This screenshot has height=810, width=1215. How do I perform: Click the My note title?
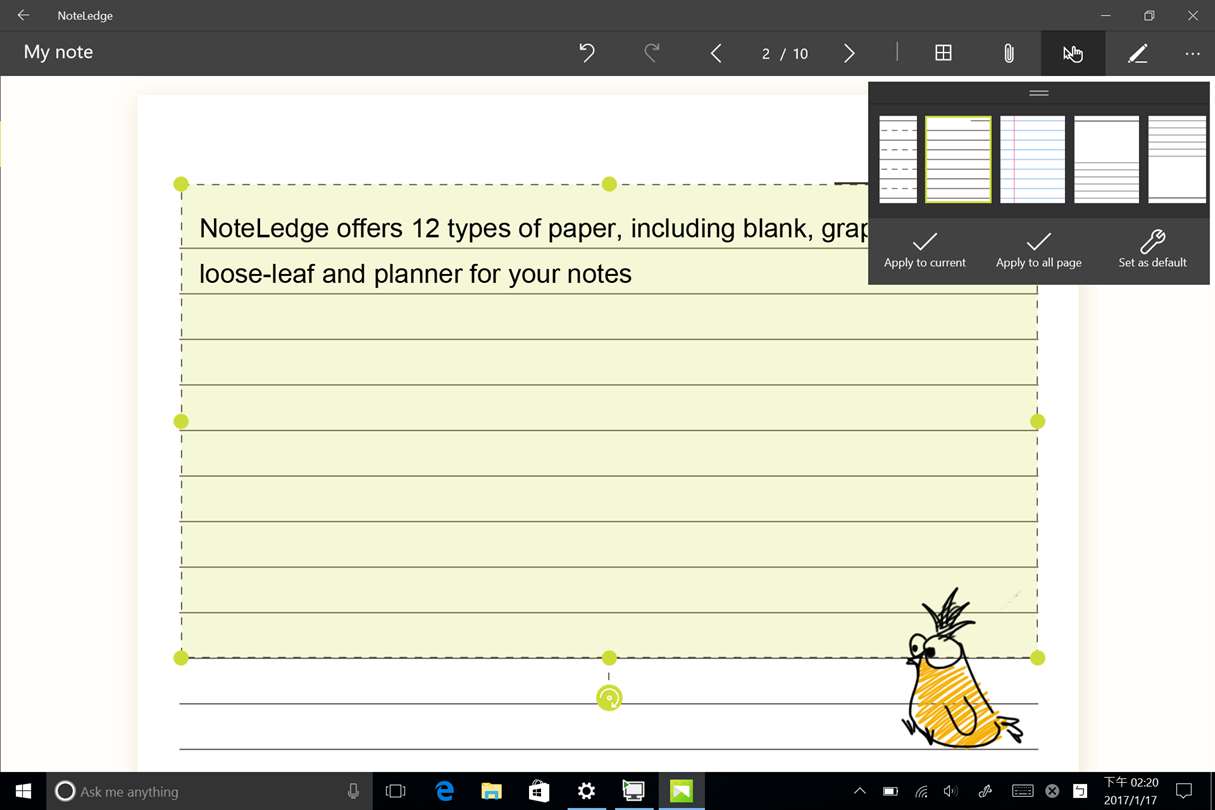(58, 53)
